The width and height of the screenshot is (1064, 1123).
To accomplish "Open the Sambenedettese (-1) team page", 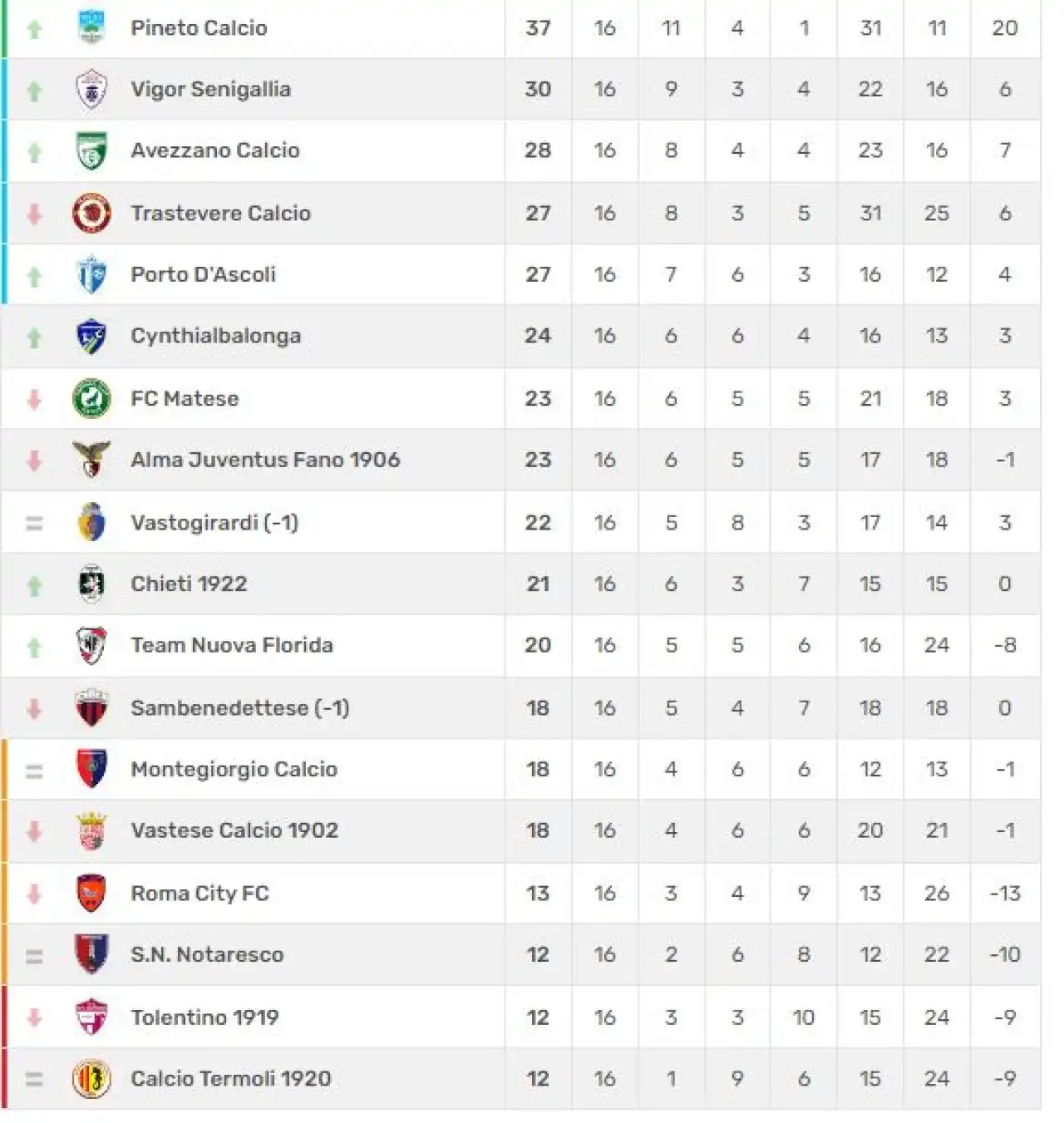I will 240,708.
